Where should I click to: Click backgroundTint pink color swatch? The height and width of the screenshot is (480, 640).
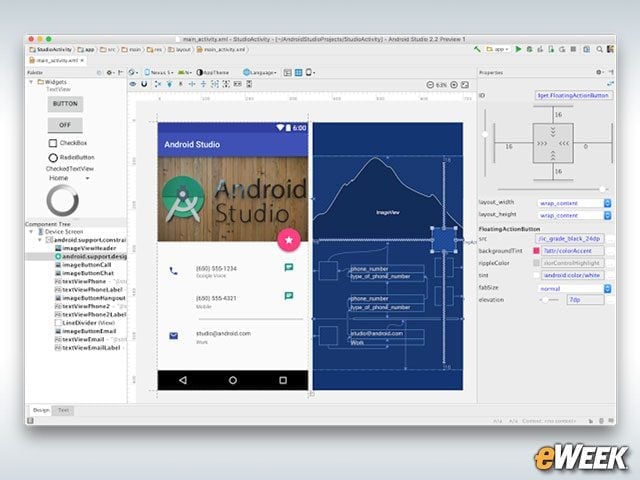coord(536,251)
